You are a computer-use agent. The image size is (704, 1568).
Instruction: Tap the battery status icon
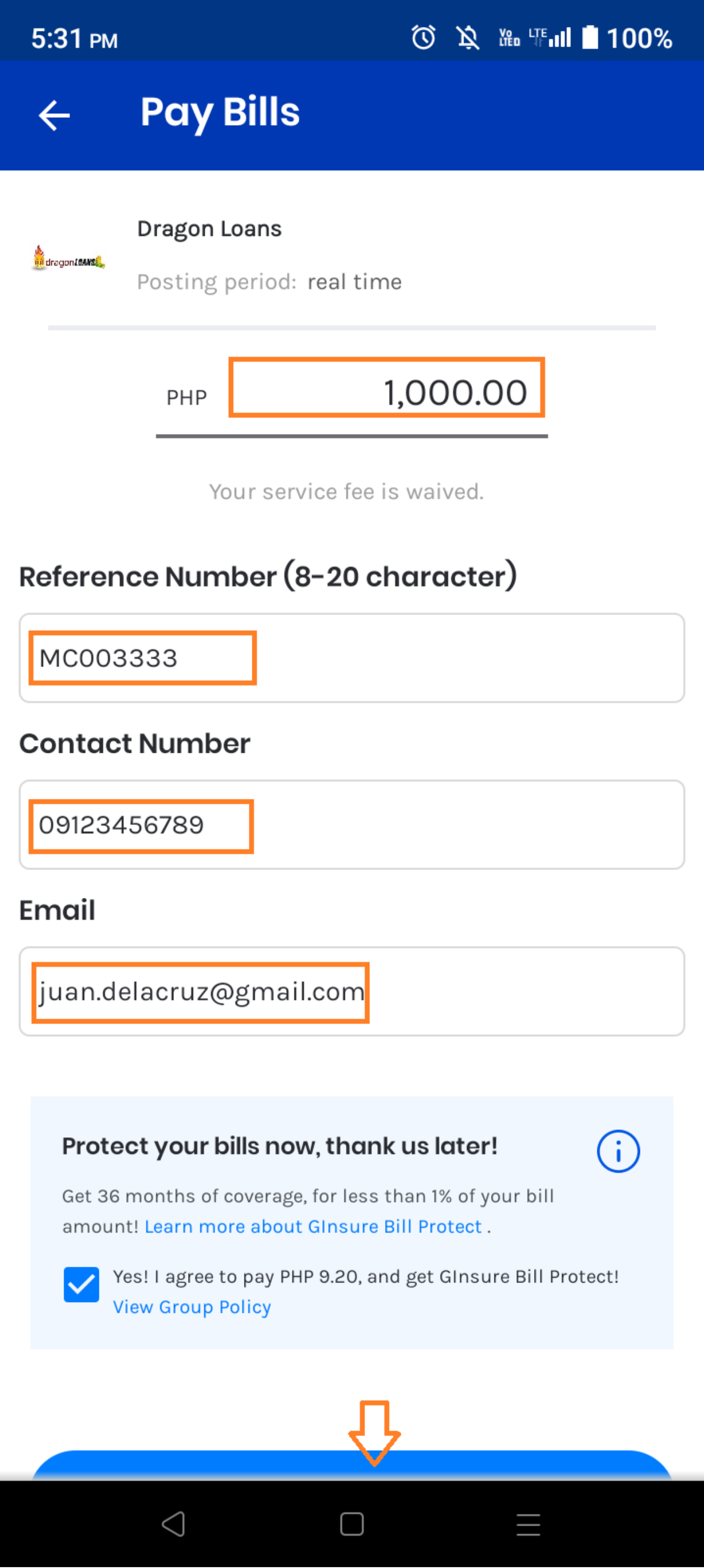point(589,37)
